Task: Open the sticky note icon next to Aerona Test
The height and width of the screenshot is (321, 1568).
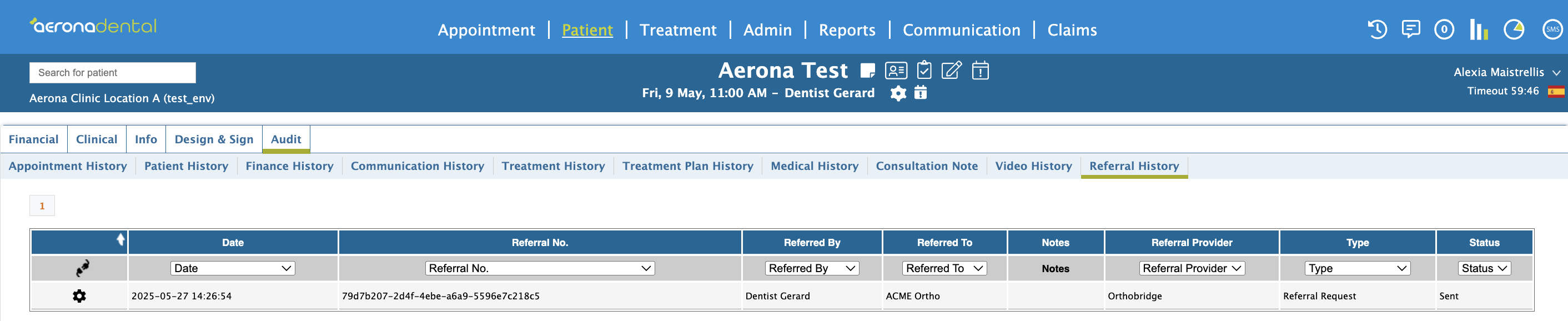Action: tap(867, 71)
